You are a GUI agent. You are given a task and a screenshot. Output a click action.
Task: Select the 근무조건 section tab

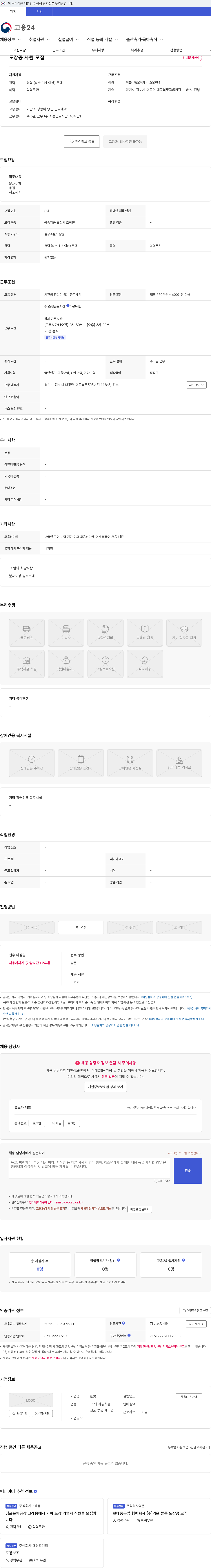click(58, 50)
